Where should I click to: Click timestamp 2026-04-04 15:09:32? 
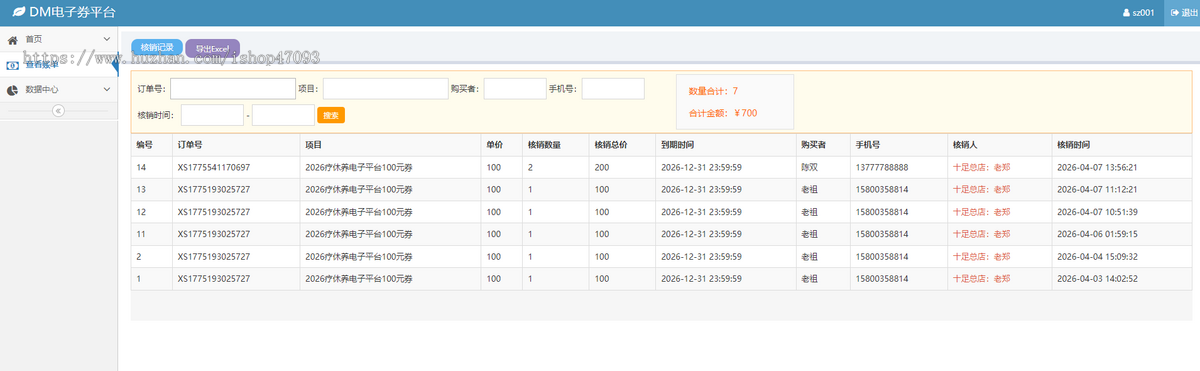pyautogui.click(x=1097, y=257)
